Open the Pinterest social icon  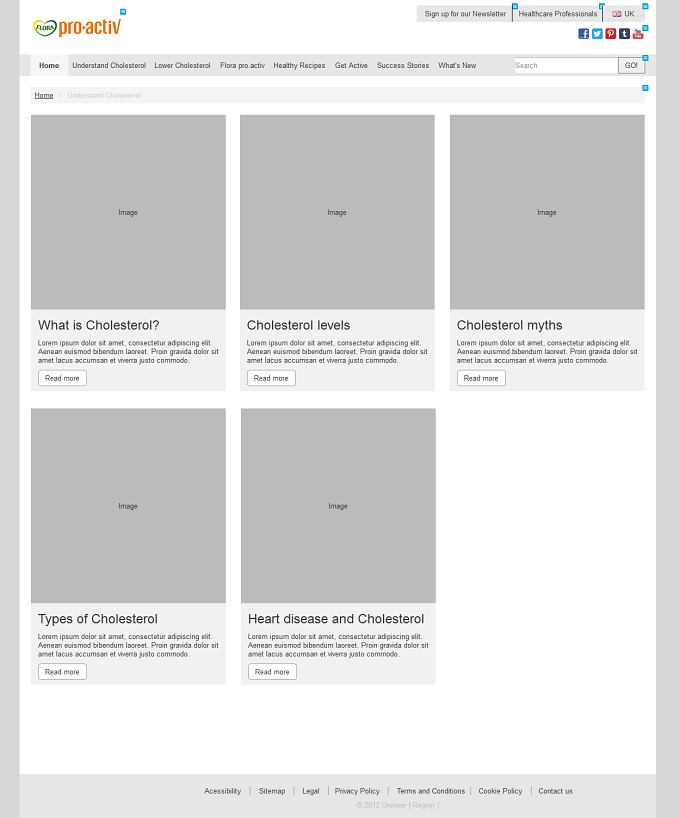(x=611, y=34)
